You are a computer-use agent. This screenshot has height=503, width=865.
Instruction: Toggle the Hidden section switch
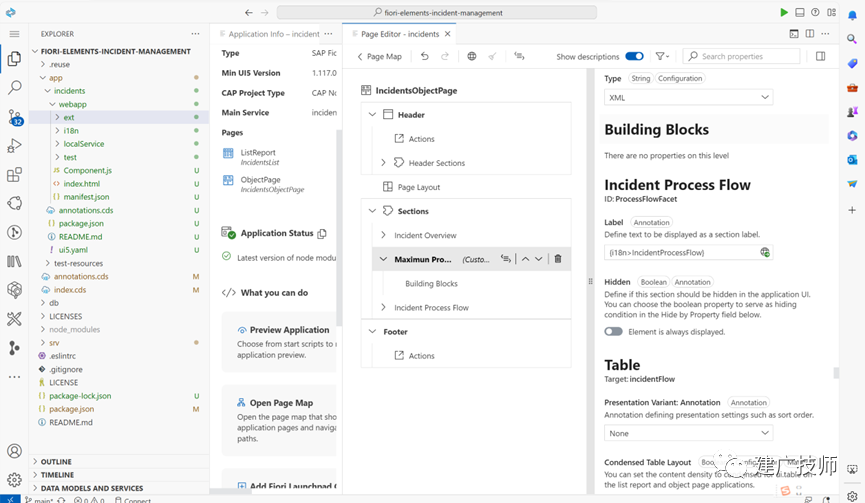[x=613, y=331]
